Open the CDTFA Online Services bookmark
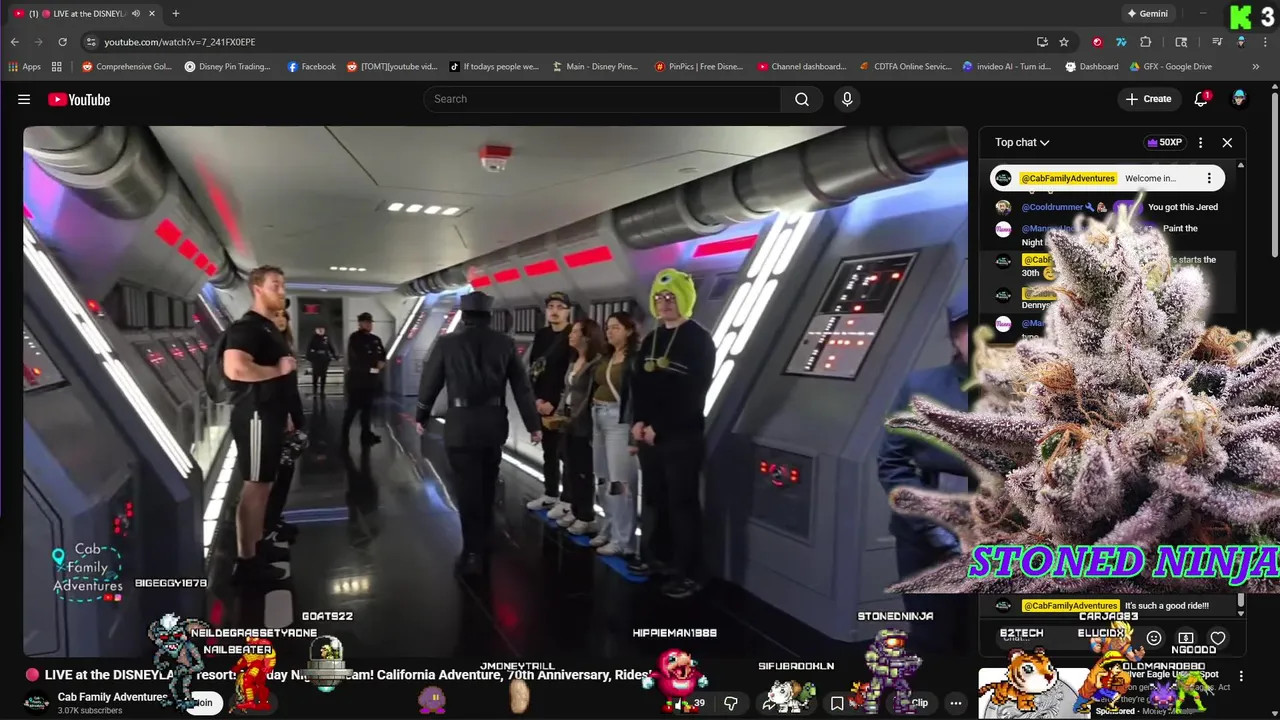 (x=906, y=67)
